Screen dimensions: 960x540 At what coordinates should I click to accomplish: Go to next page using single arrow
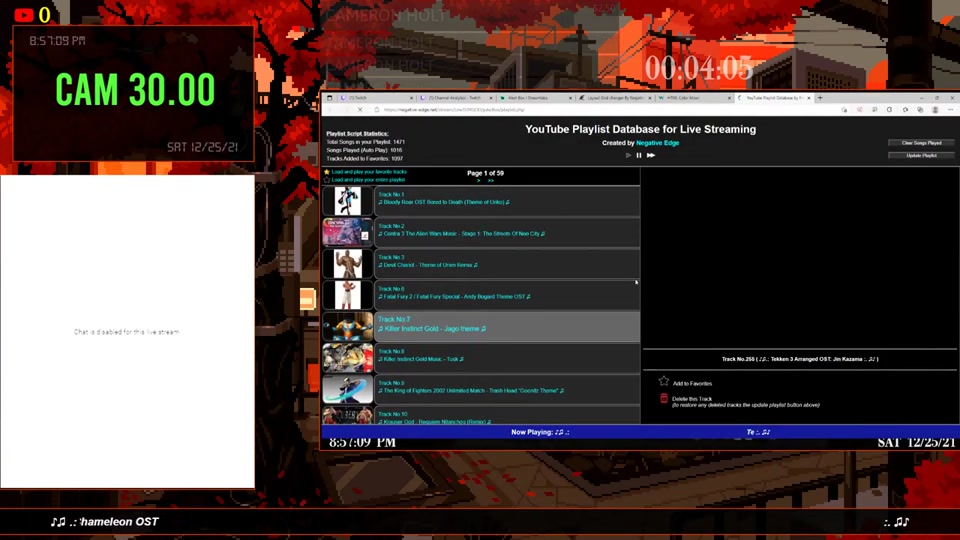pos(478,181)
